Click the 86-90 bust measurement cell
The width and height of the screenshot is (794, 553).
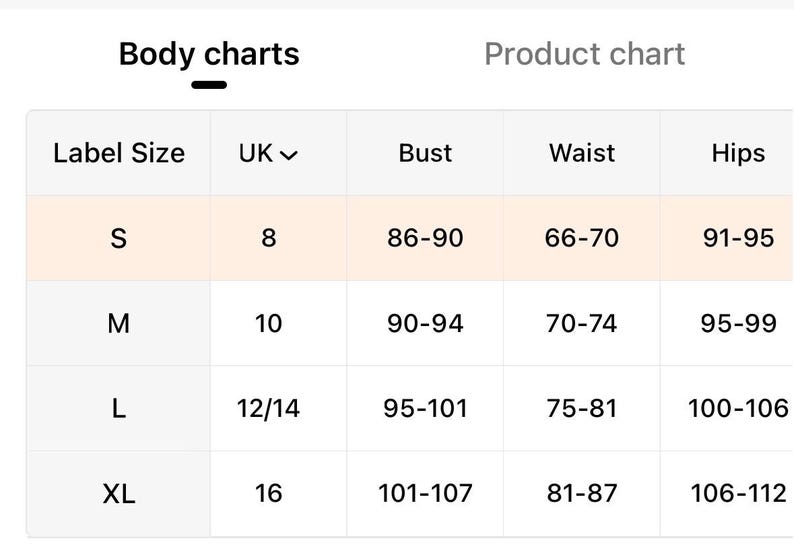click(425, 239)
